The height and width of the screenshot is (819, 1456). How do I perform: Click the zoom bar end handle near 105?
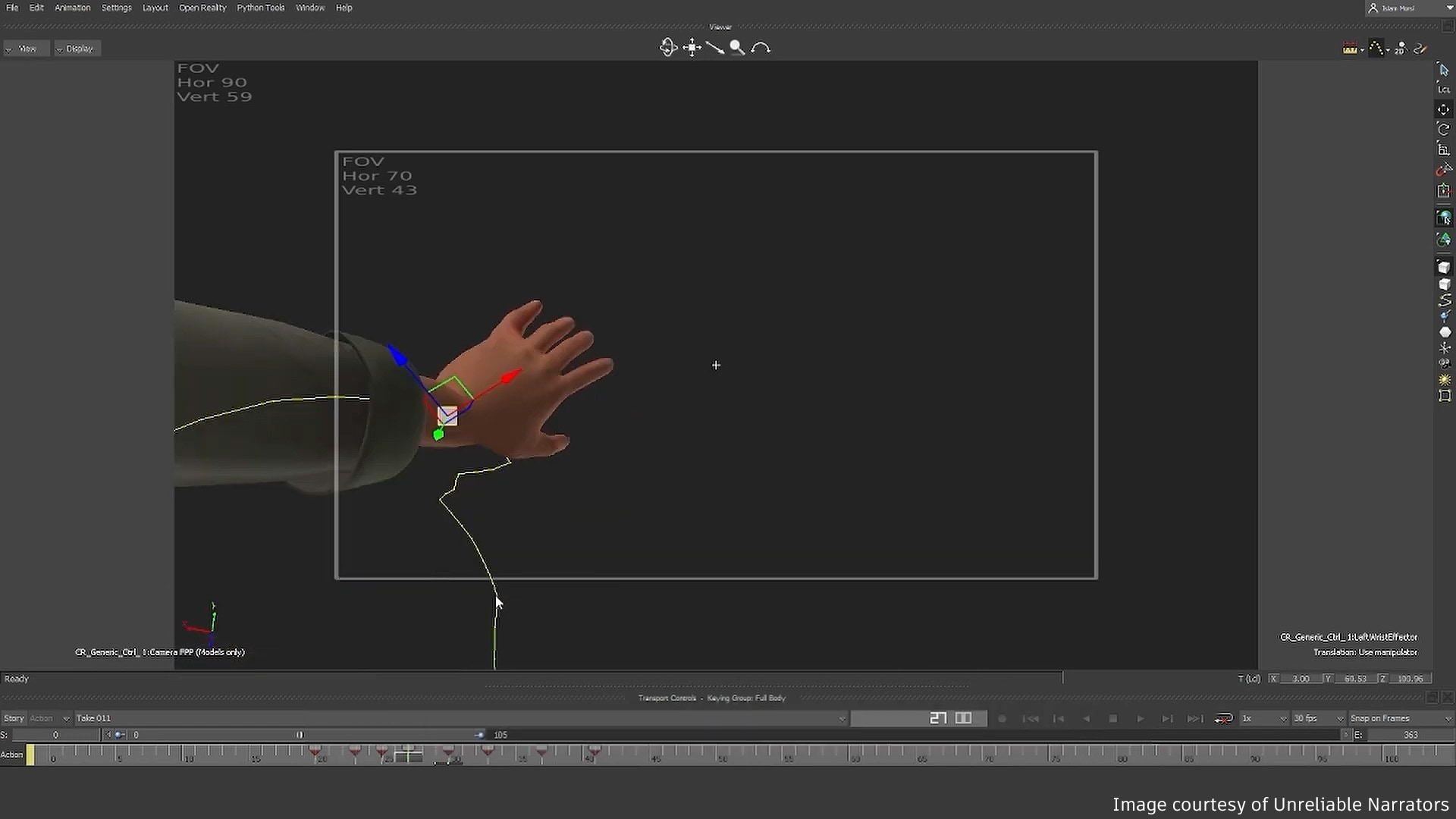pos(479,735)
